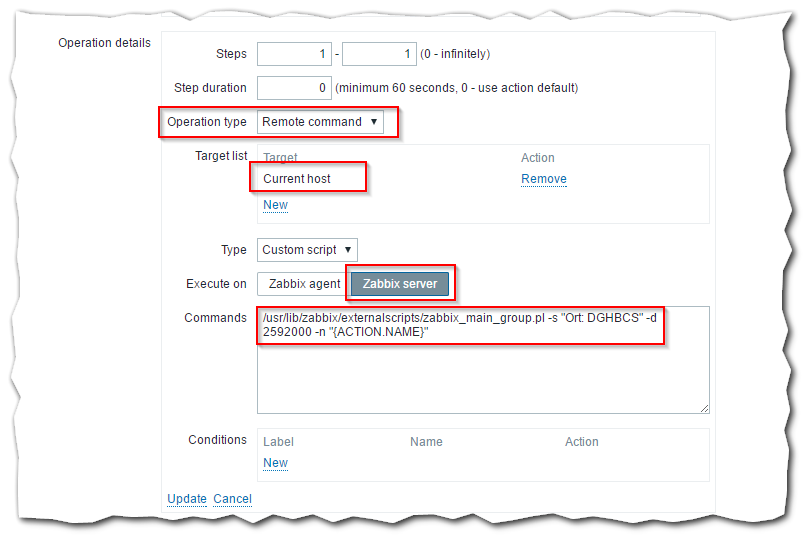Click the Step duration input field

[294, 88]
